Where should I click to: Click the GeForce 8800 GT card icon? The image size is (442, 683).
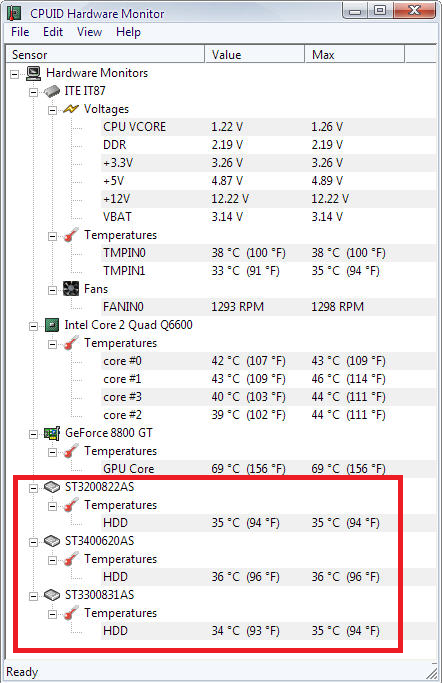coord(52,433)
